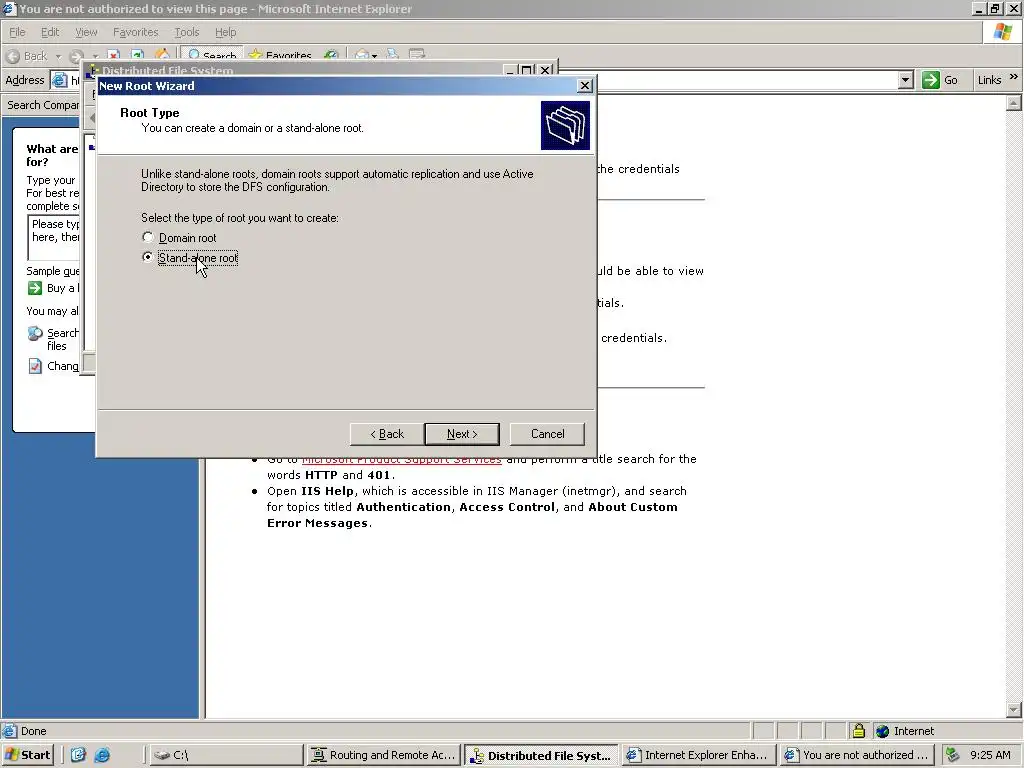Image resolution: width=1024 pixels, height=768 pixels.
Task: Open the Favorites menu in Internet Explorer
Action: [x=135, y=32]
